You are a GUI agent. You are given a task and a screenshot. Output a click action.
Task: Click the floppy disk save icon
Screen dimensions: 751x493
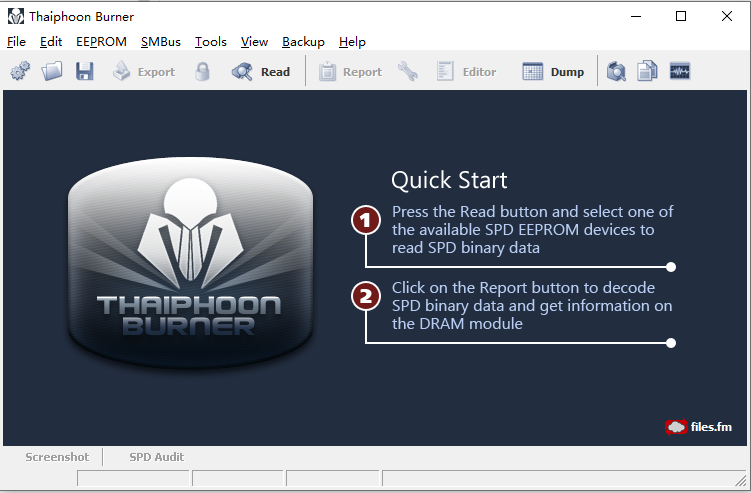pyautogui.click(x=84, y=72)
